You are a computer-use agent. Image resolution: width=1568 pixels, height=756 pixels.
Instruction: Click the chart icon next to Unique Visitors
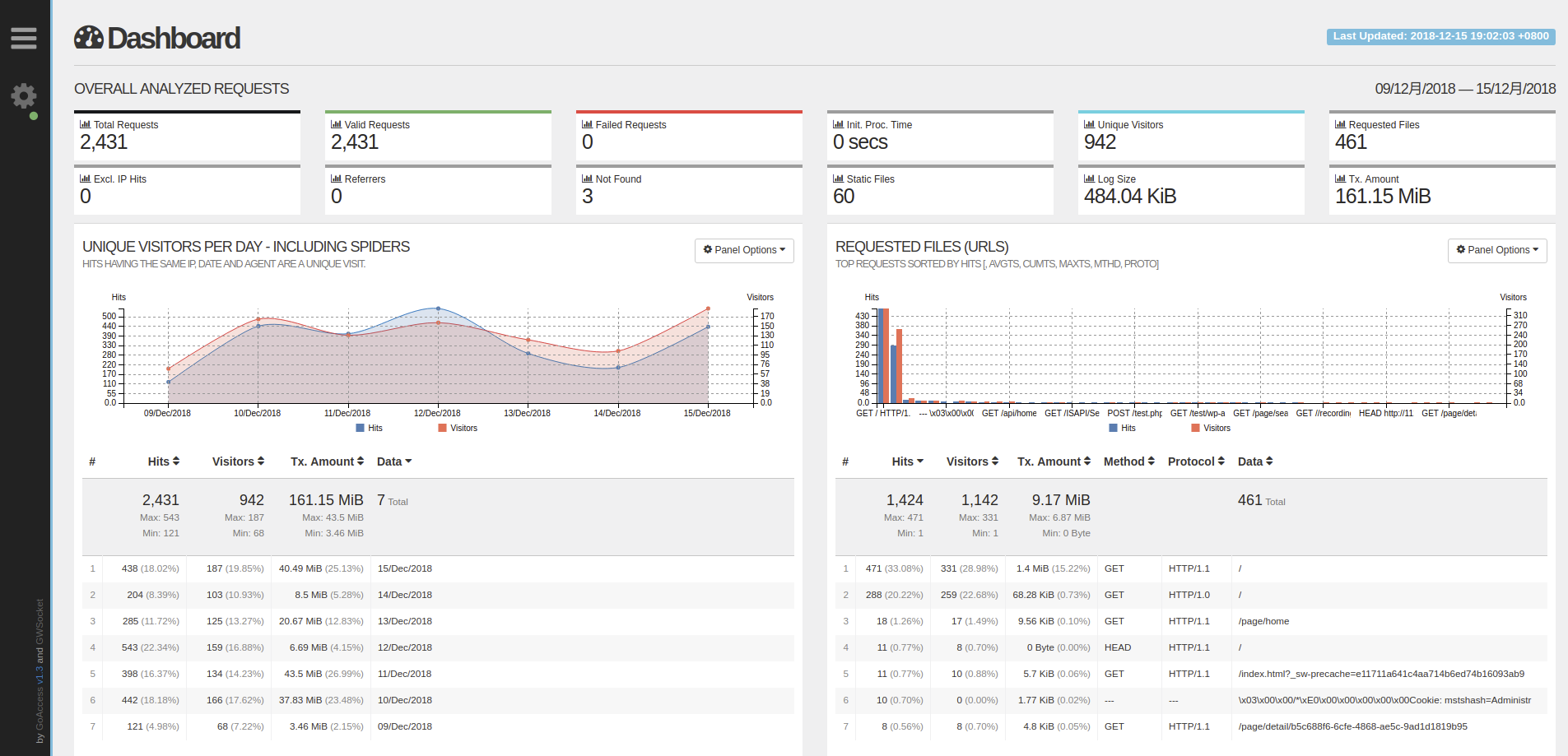pyautogui.click(x=1088, y=123)
